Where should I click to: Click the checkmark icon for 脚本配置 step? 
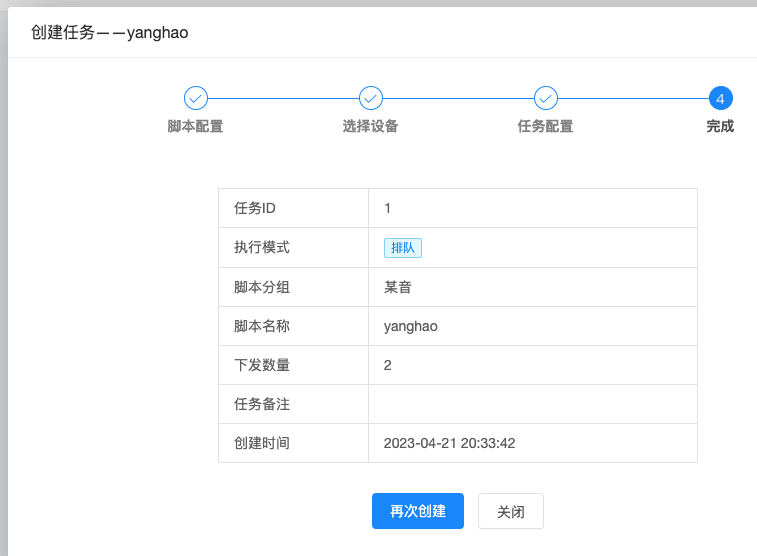[x=196, y=98]
